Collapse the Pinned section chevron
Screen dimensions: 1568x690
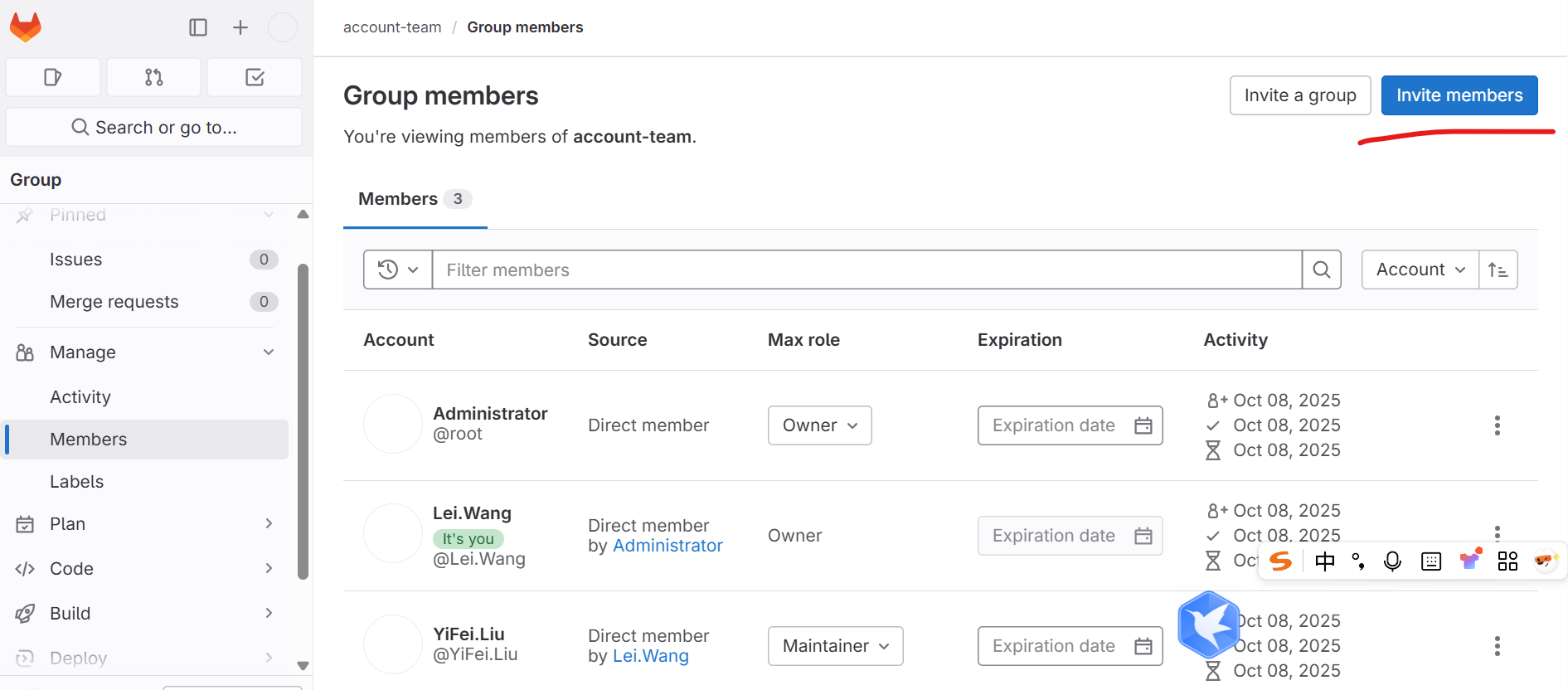pyautogui.click(x=269, y=215)
